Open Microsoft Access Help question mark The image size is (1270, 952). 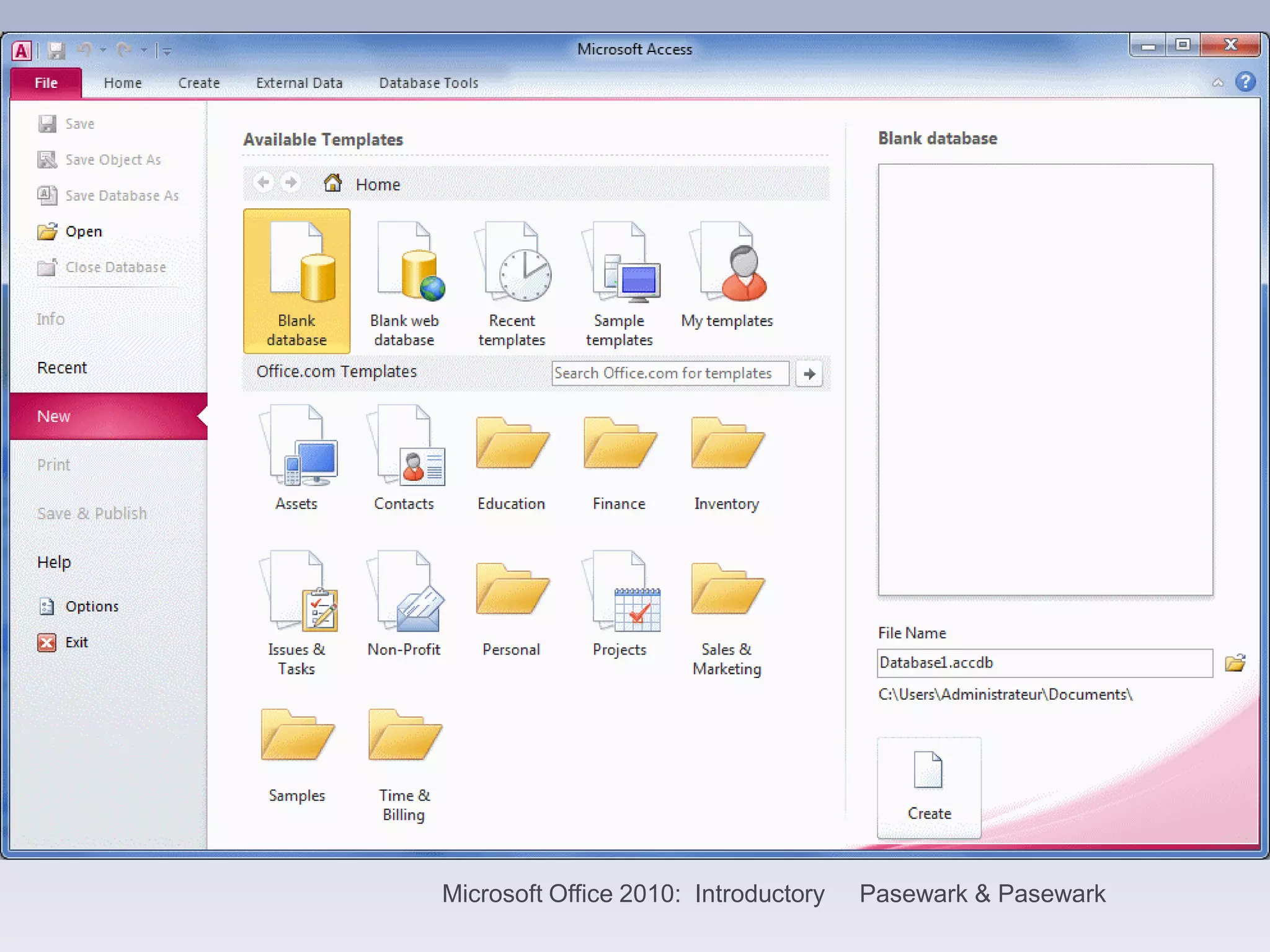pyautogui.click(x=1245, y=82)
